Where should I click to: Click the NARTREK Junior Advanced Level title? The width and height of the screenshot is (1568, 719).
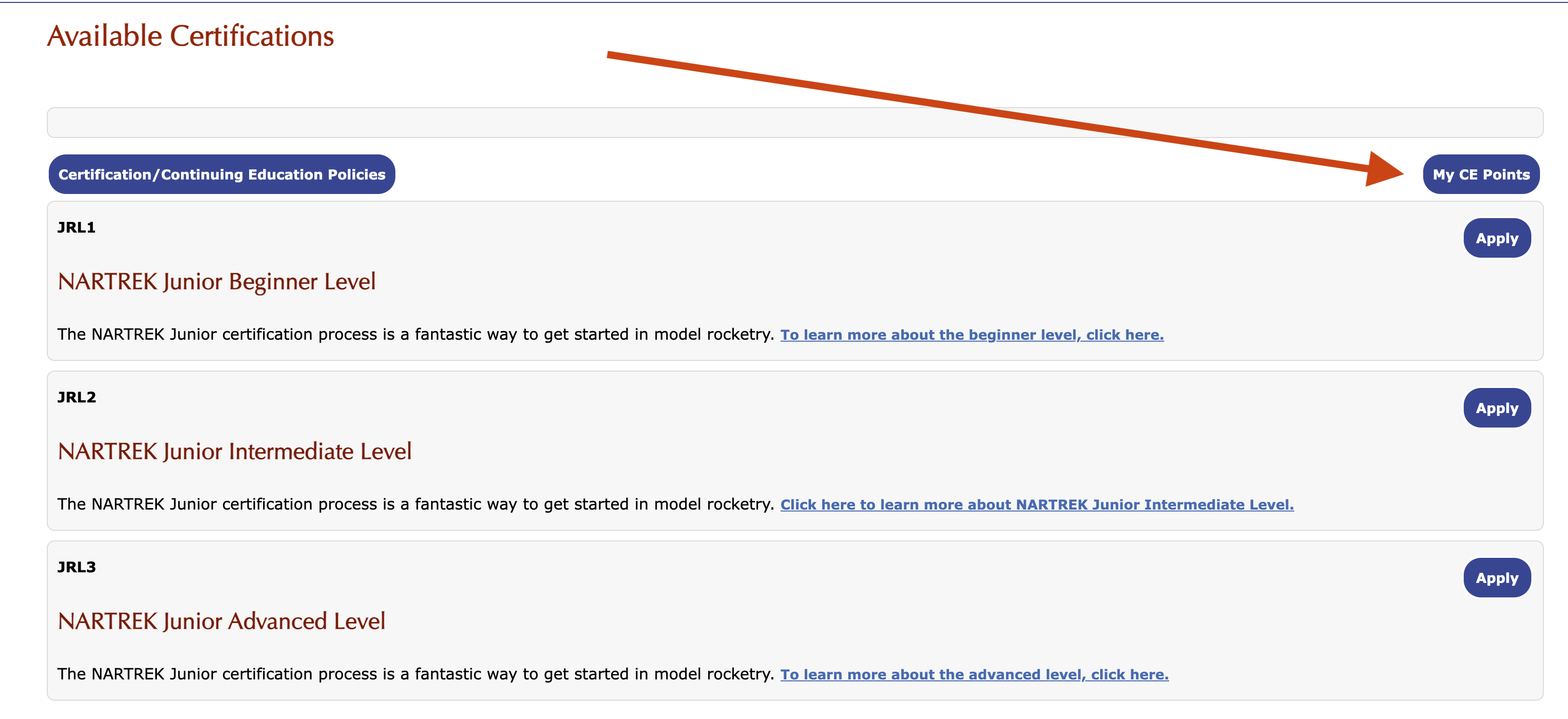point(221,621)
